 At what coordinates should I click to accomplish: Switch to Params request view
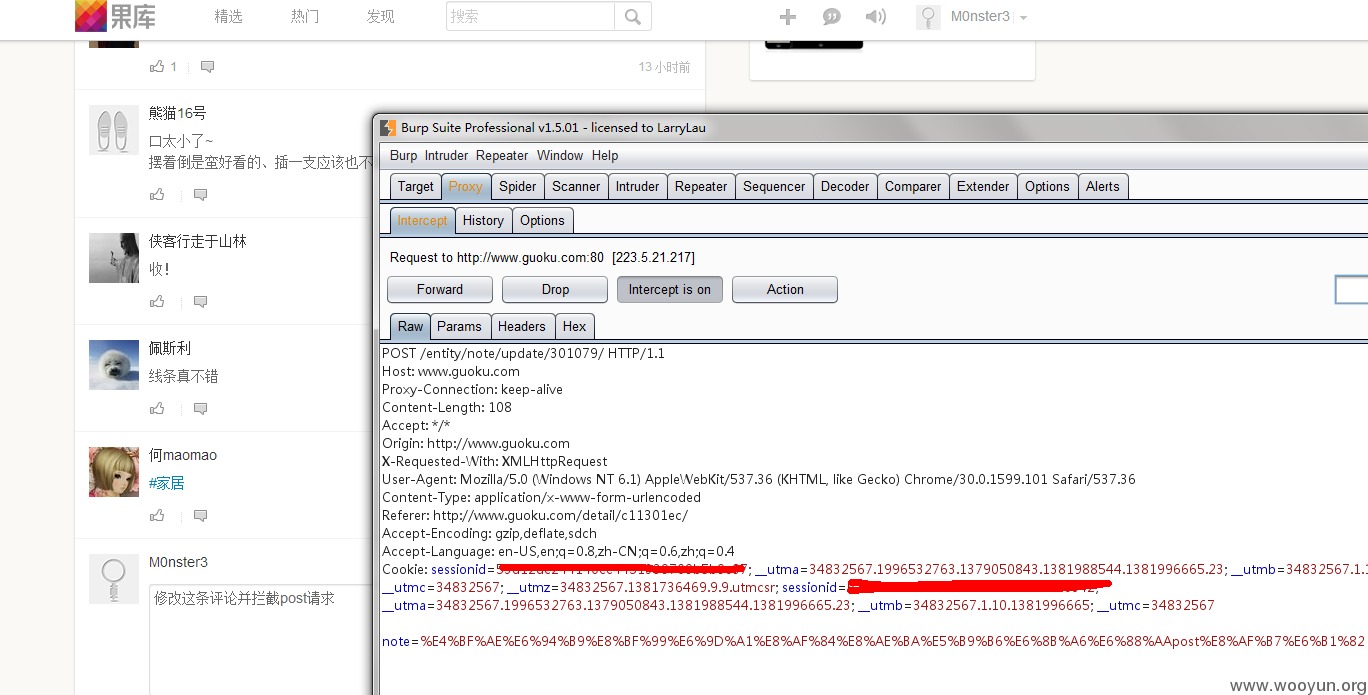click(459, 326)
